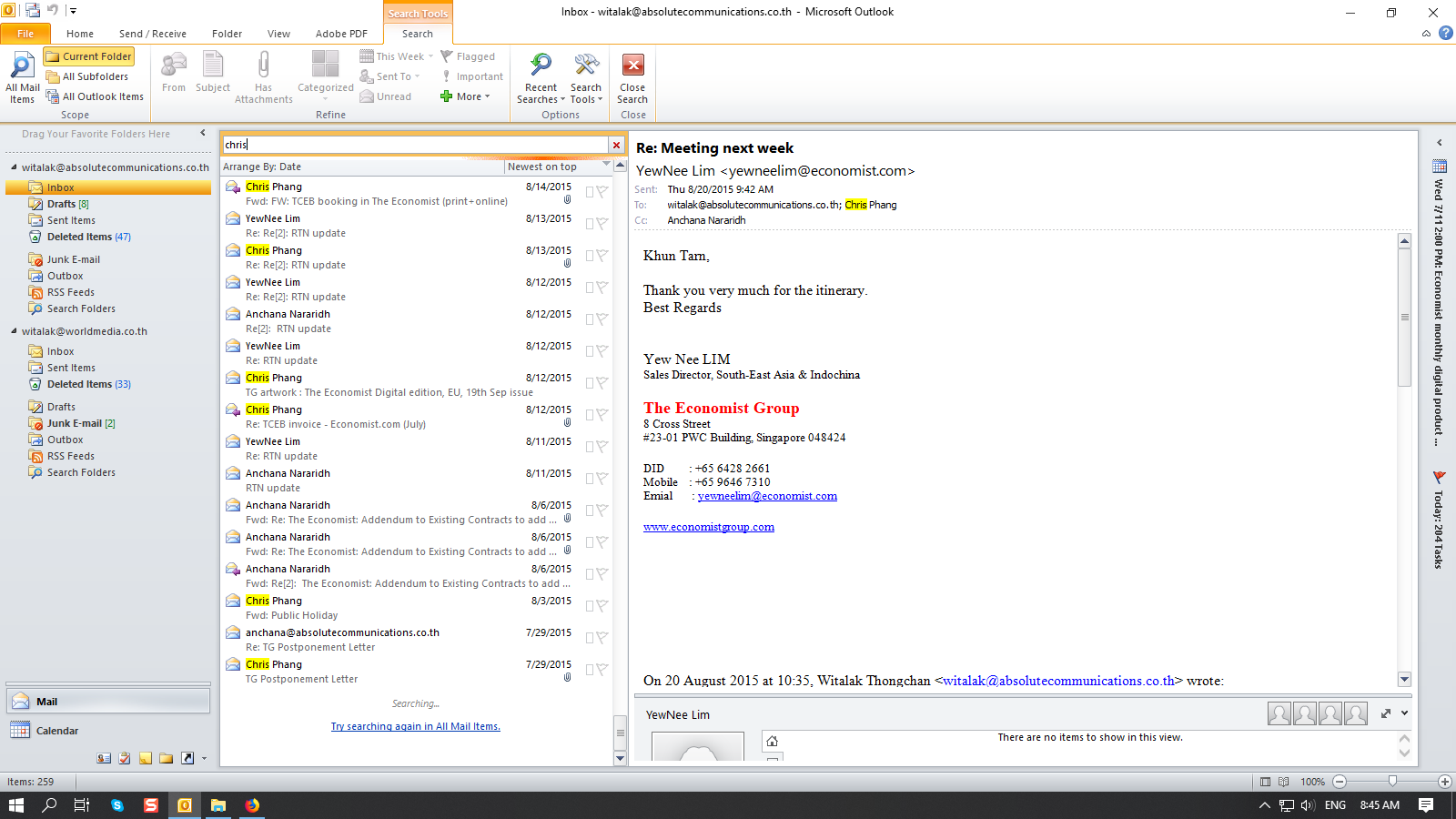
Task: Click the home icon in People Pane
Action: click(x=772, y=741)
